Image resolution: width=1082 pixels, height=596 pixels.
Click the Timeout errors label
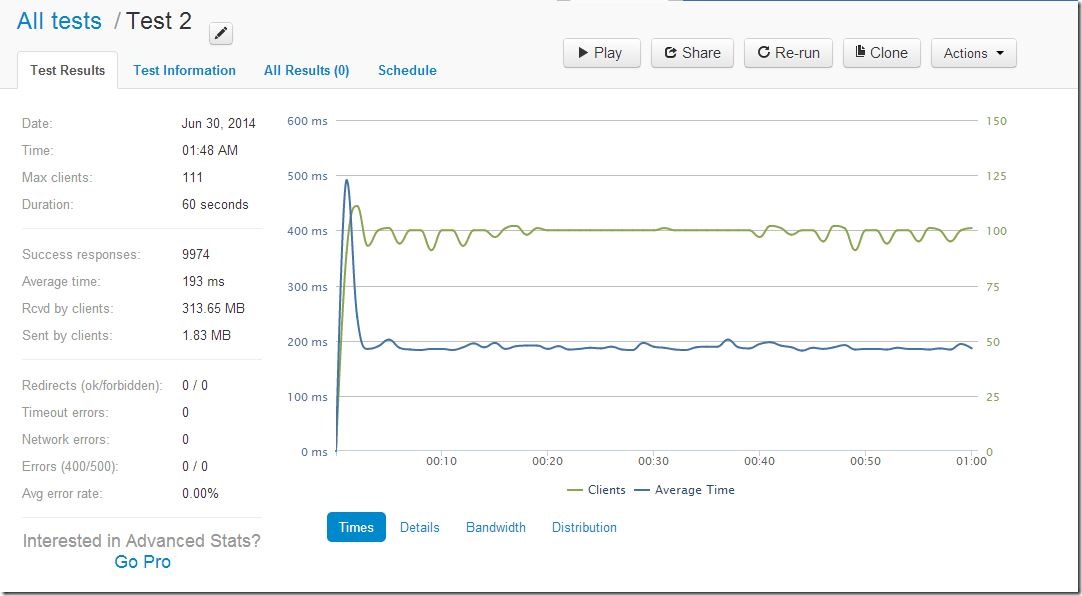tap(66, 413)
